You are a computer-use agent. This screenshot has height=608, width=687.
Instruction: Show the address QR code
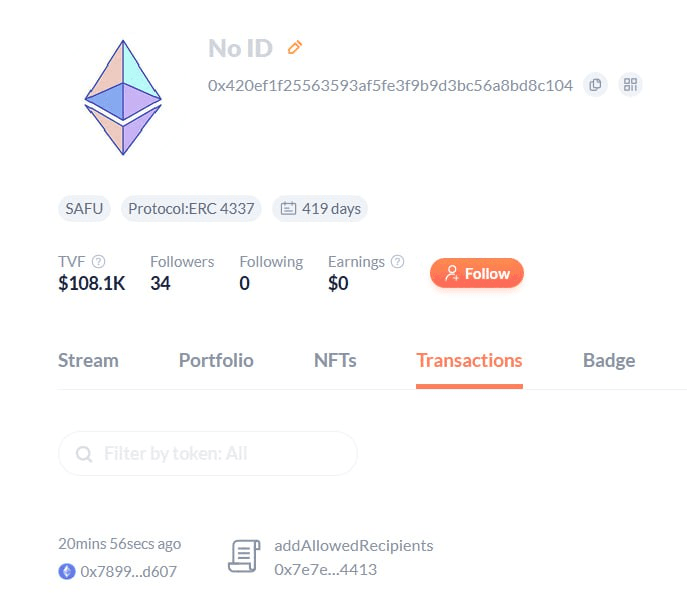point(630,85)
